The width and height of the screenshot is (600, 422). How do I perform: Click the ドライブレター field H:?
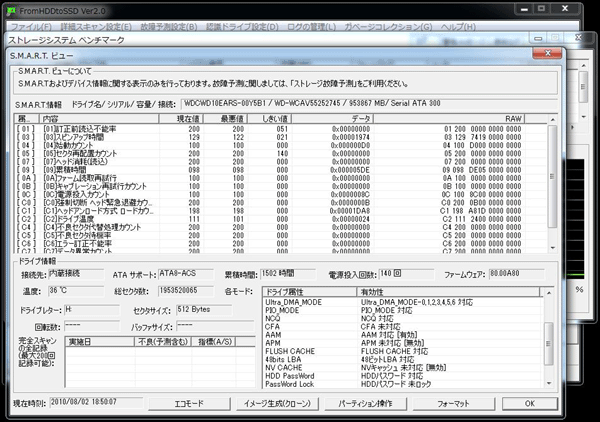[x=92, y=310]
